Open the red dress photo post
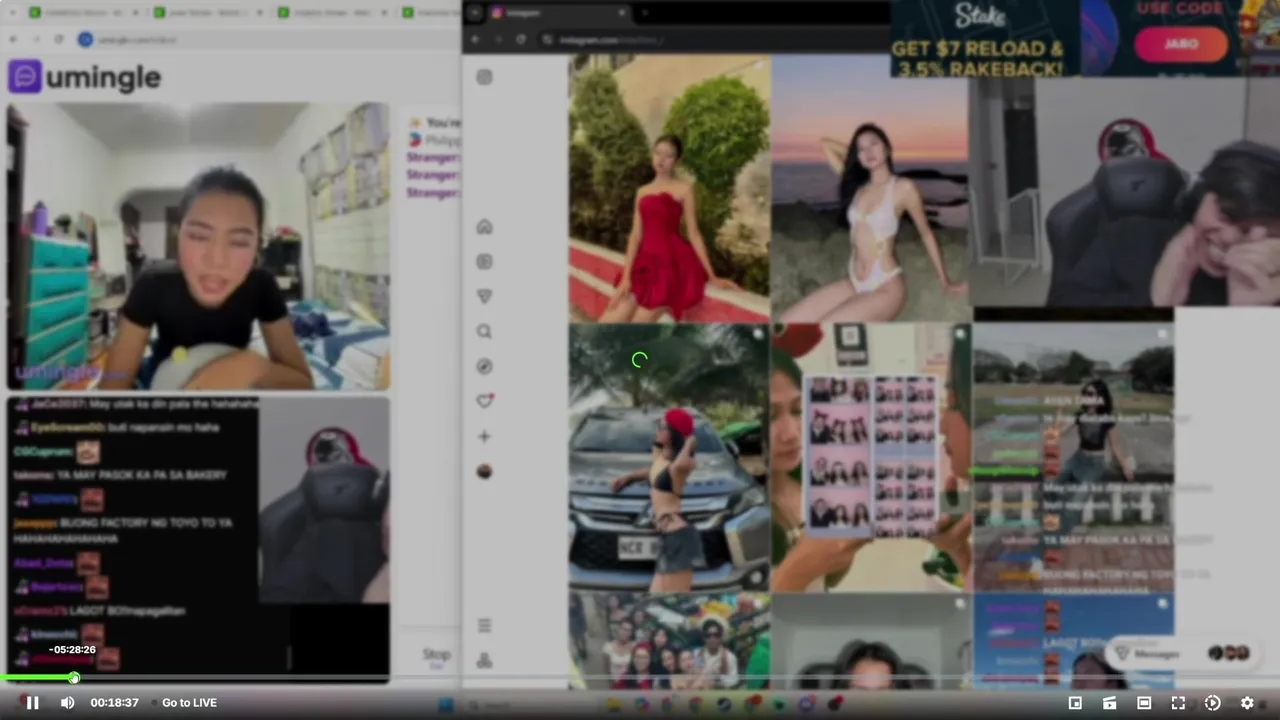 coord(669,188)
